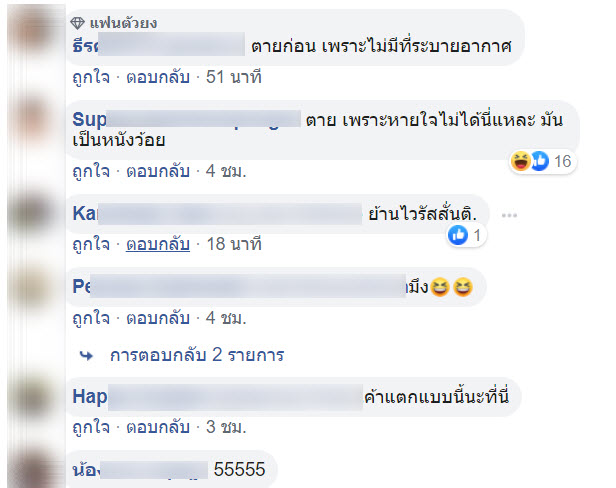Show the reaction count 16 details
The height and width of the screenshot is (488, 616).
coord(562,161)
